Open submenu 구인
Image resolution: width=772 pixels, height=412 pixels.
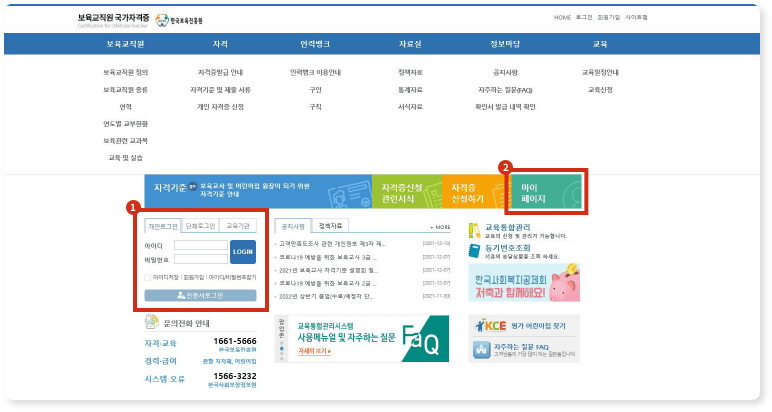pos(315,90)
